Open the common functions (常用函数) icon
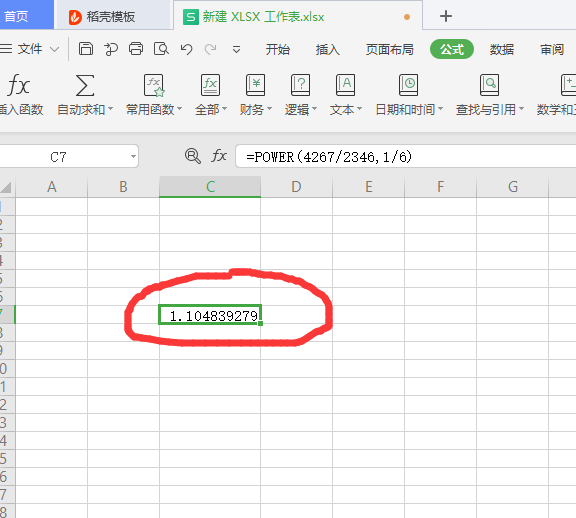The height and width of the screenshot is (518, 576). pos(154,85)
